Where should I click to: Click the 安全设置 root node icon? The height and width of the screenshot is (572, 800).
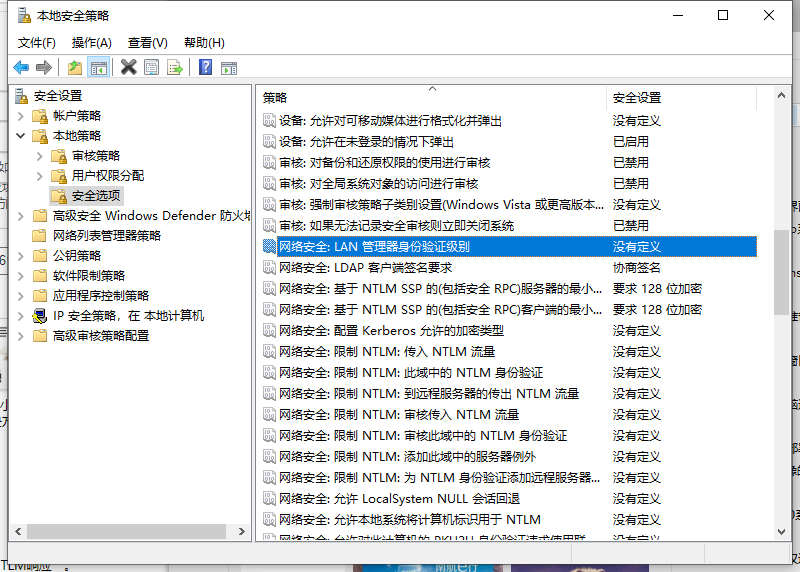pyautogui.click(x=21, y=95)
